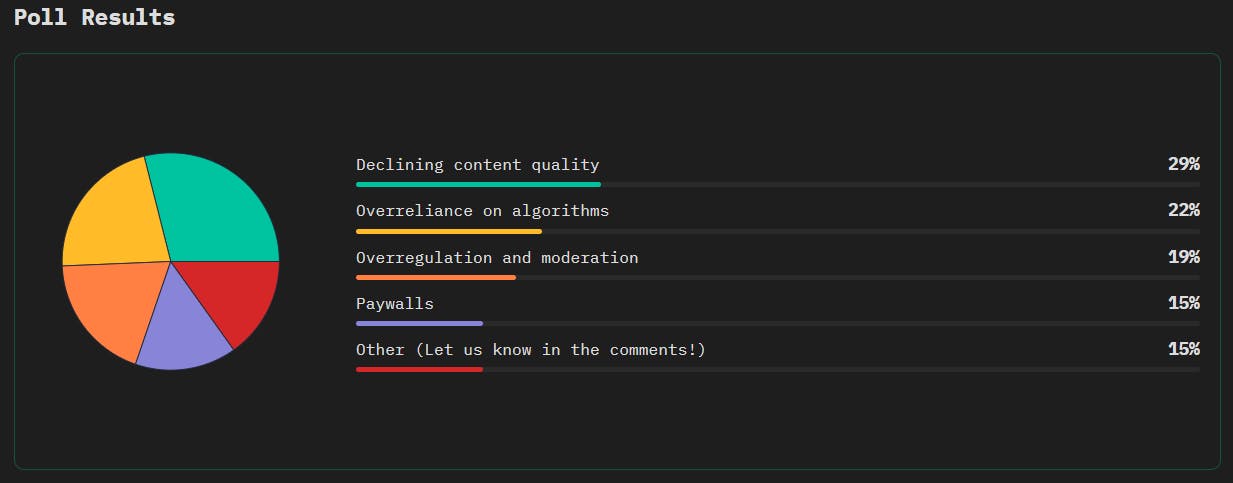Click the purple pie chart slice
The width and height of the screenshot is (1233, 483).
(178, 325)
